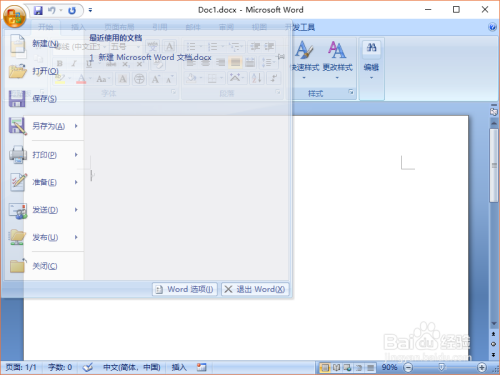The image size is (500, 375).
Task: Click 退出 Word(X) button
Action: pyautogui.click(x=255, y=289)
